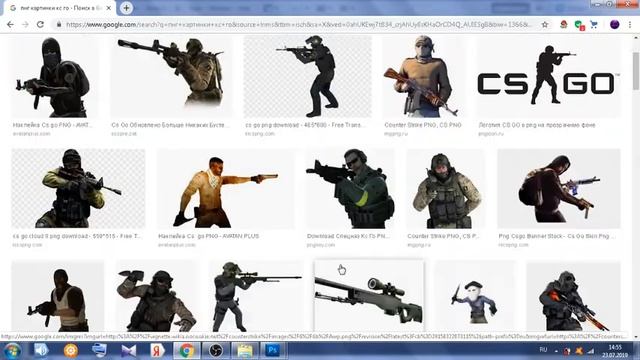
Task: Open the man pointing golden pistol thumbnail
Action: coord(225,189)
